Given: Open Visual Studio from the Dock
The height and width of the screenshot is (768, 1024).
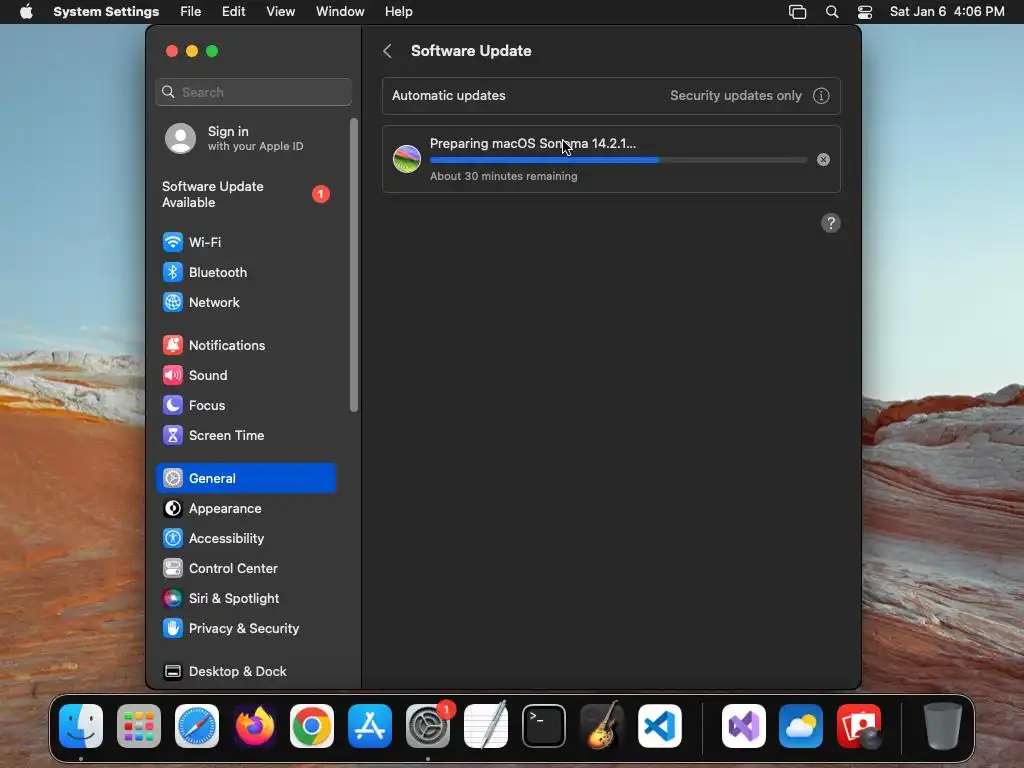Looking at the screenshot, I should pyautogui.click(x=743, y=726).
